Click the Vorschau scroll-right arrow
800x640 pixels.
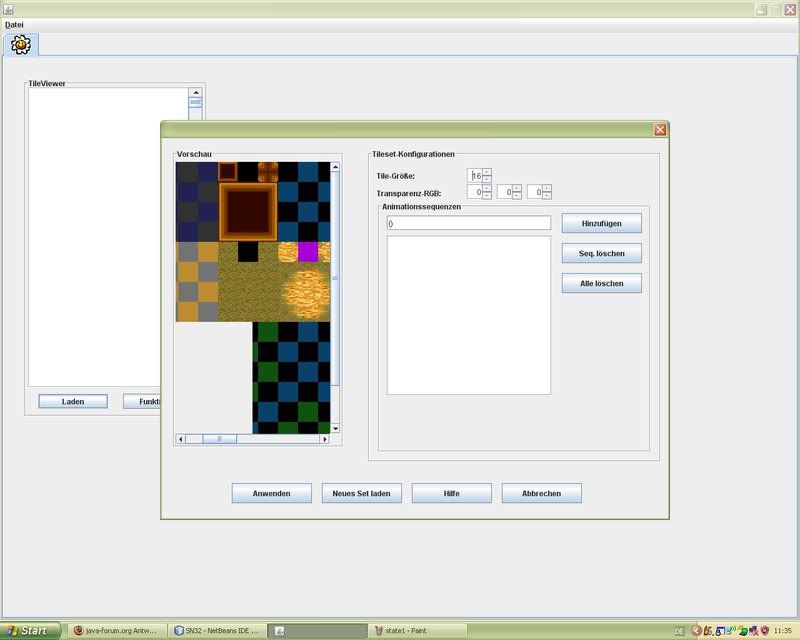tap(325, 439)
